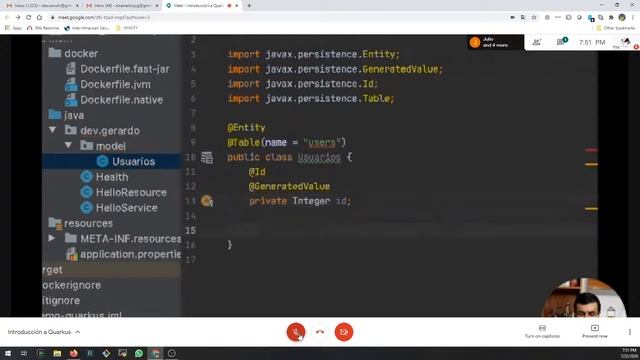Open a new browser tab
The image size is (640, 360).
coord(249,6)
